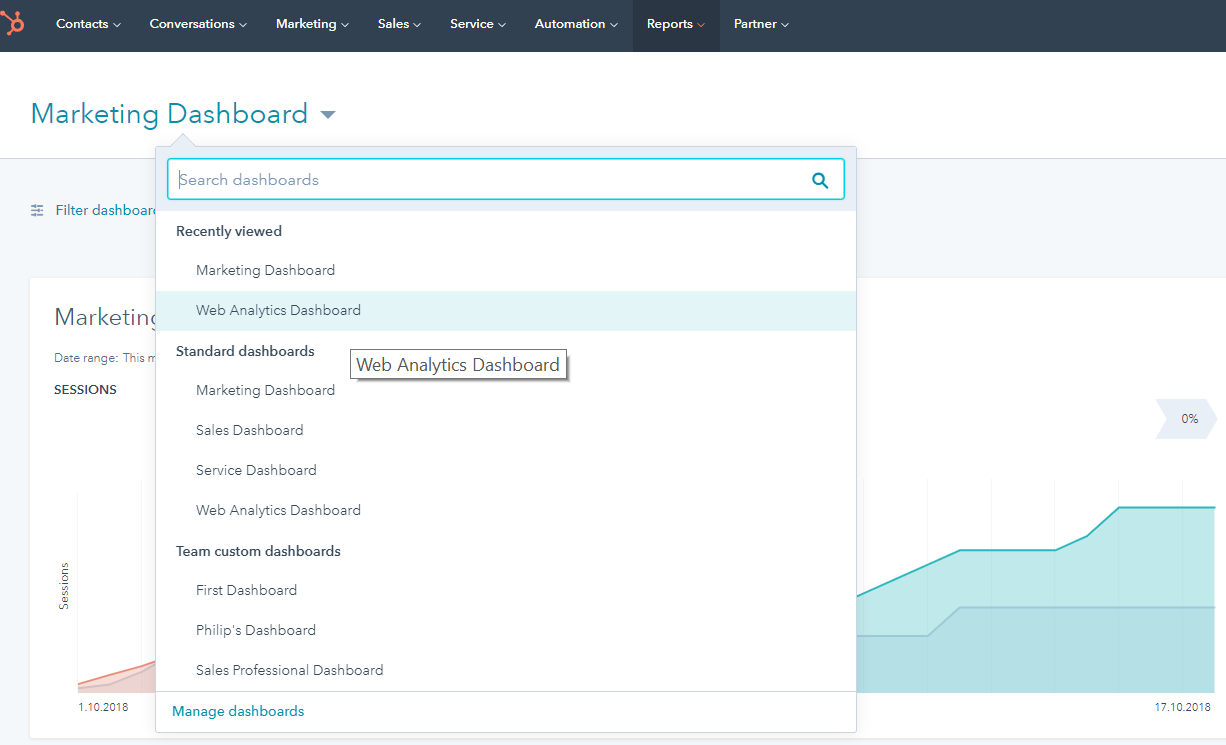Screen dimensions: 1226x745
Task: Toggle the Marketing Dashboard title caret
Action: tap(328, 115)
